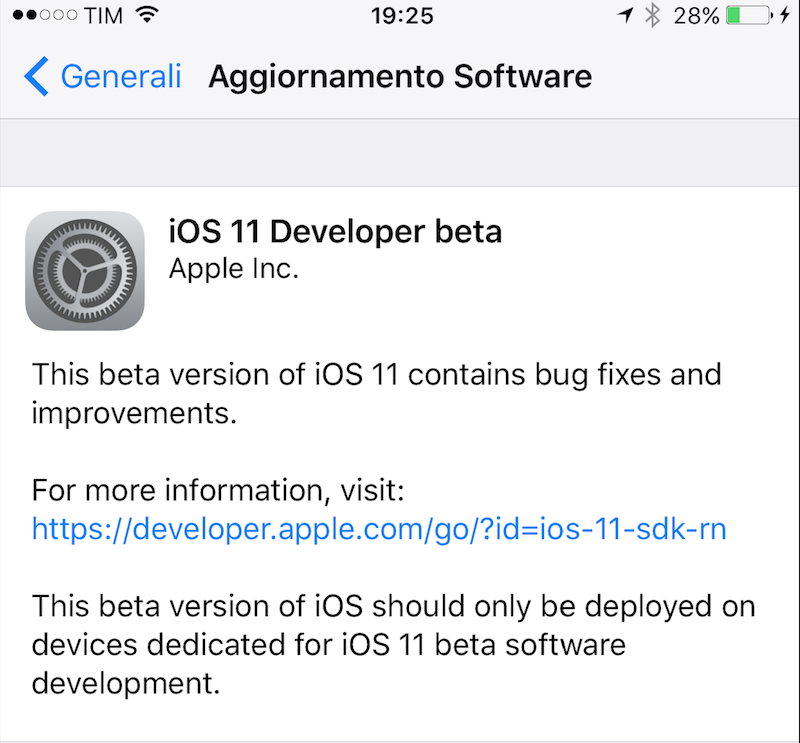
Task: Tap the charging lightning bolt icon
Action: [x=785, y=16]
